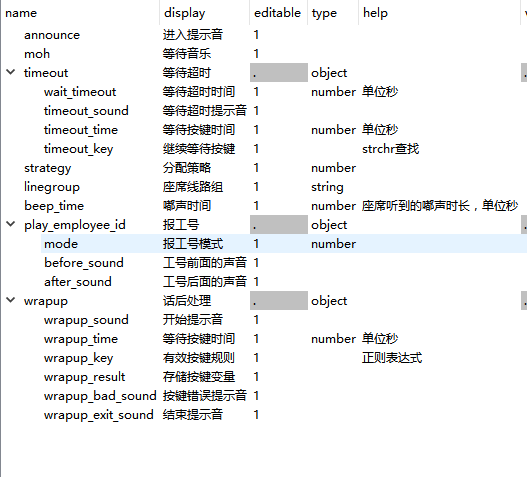Collapse the play_employee_id node

11,224
